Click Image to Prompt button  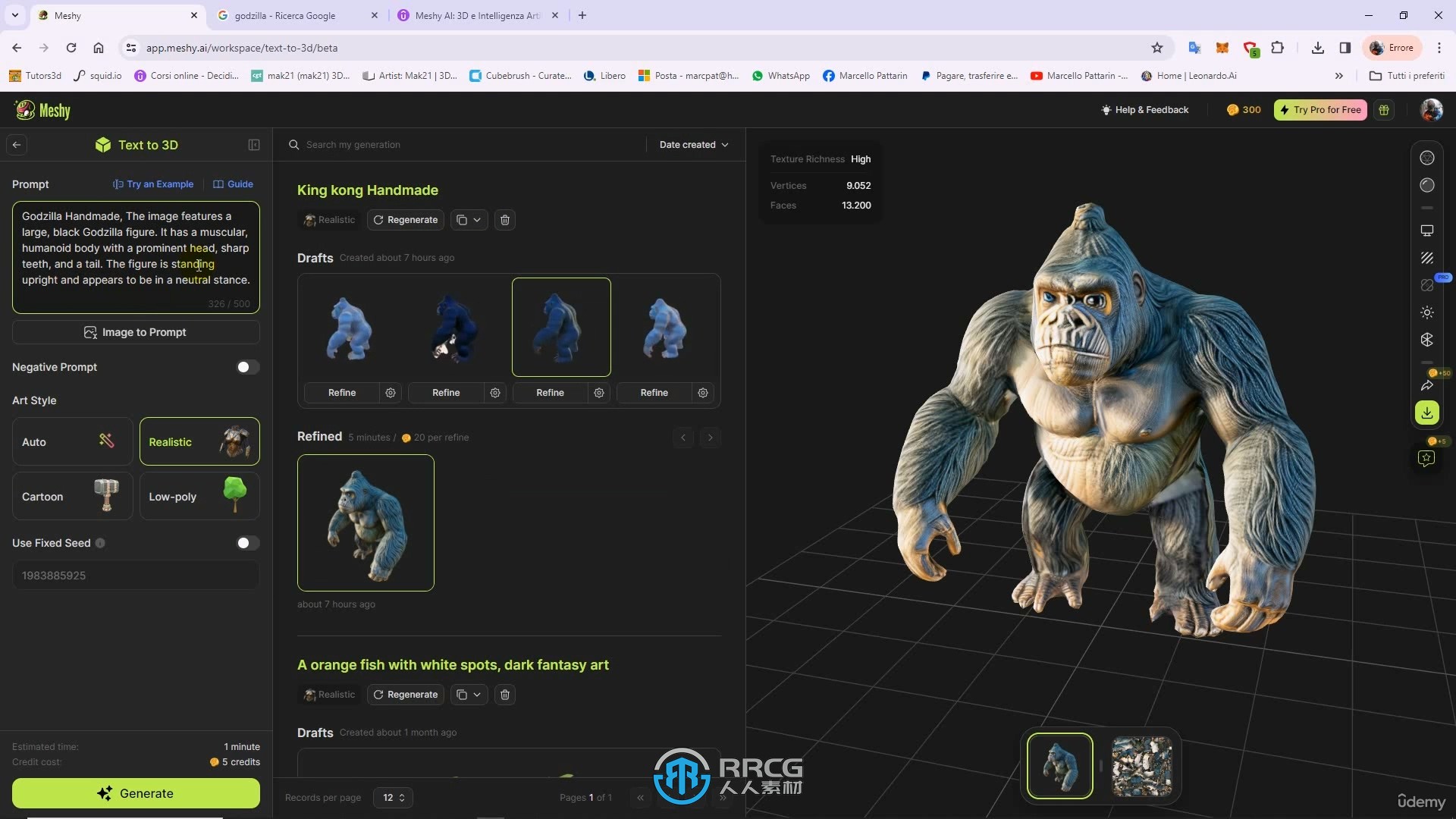(136, 332)
